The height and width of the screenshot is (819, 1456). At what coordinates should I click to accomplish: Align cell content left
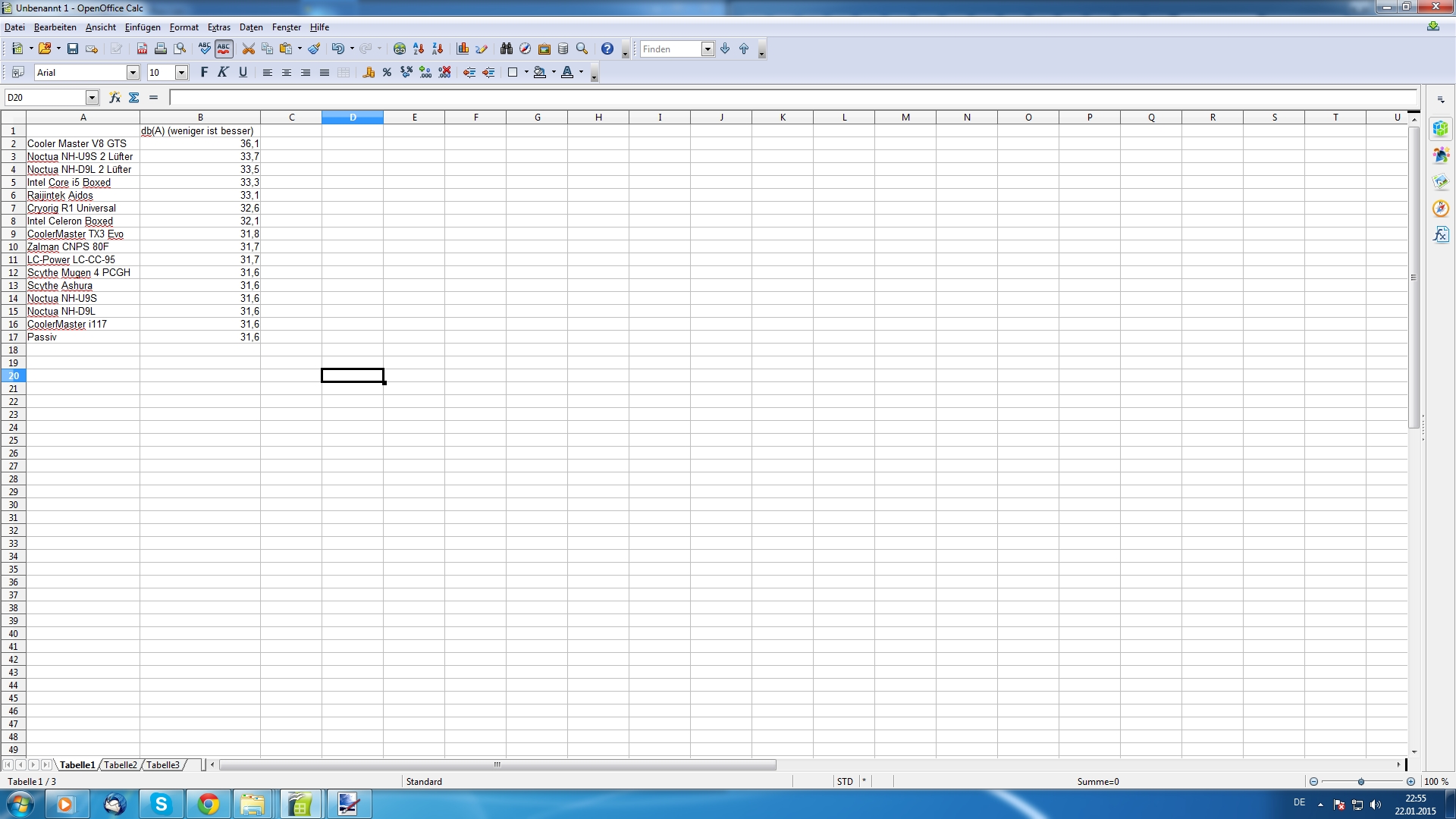267,73
